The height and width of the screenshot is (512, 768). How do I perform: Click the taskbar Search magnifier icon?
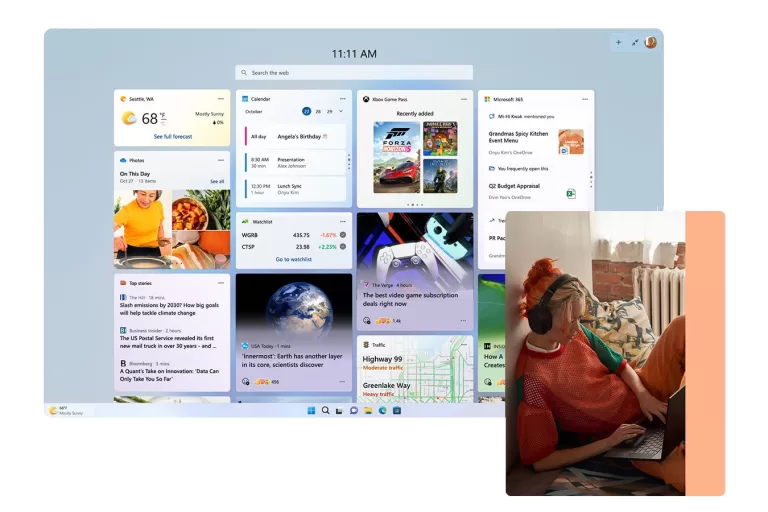[326, 410]
